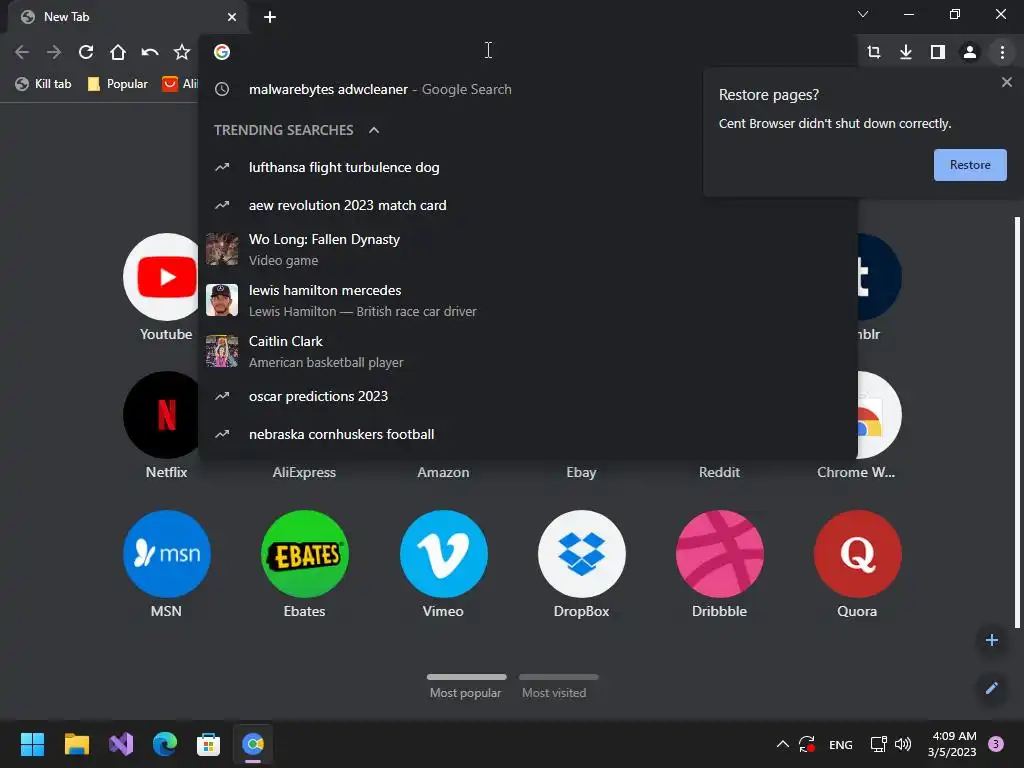Dismiss the Restore pages popup
1024x768 pixels.
coord(1006,82)
